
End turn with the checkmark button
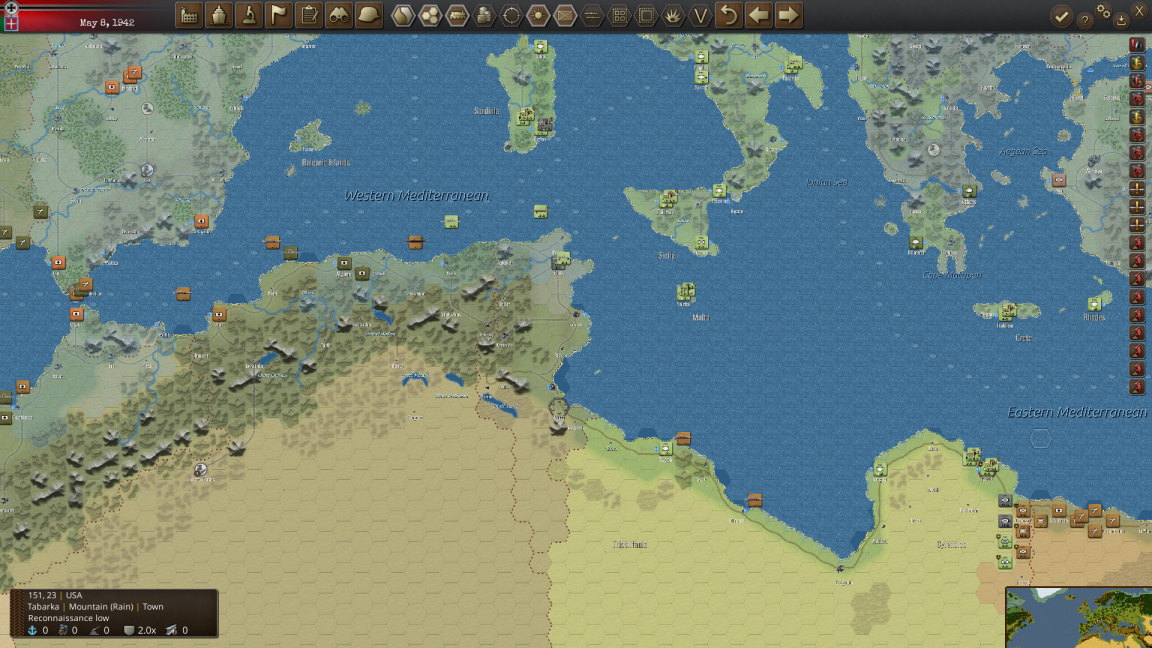point(1061,16)
